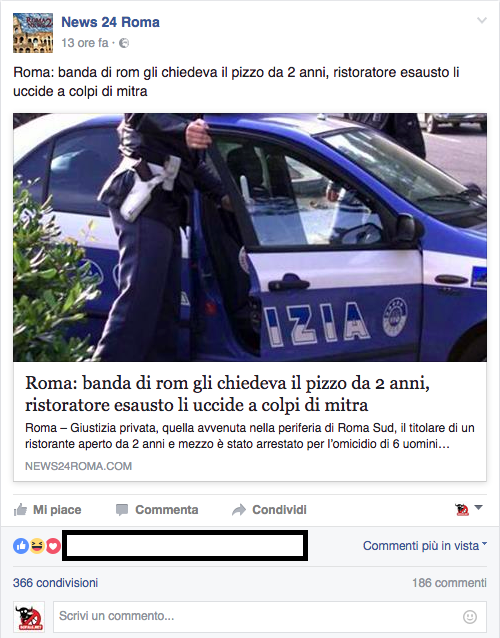
Task: Open the emoji picker smiley icon
Action: 470,617
